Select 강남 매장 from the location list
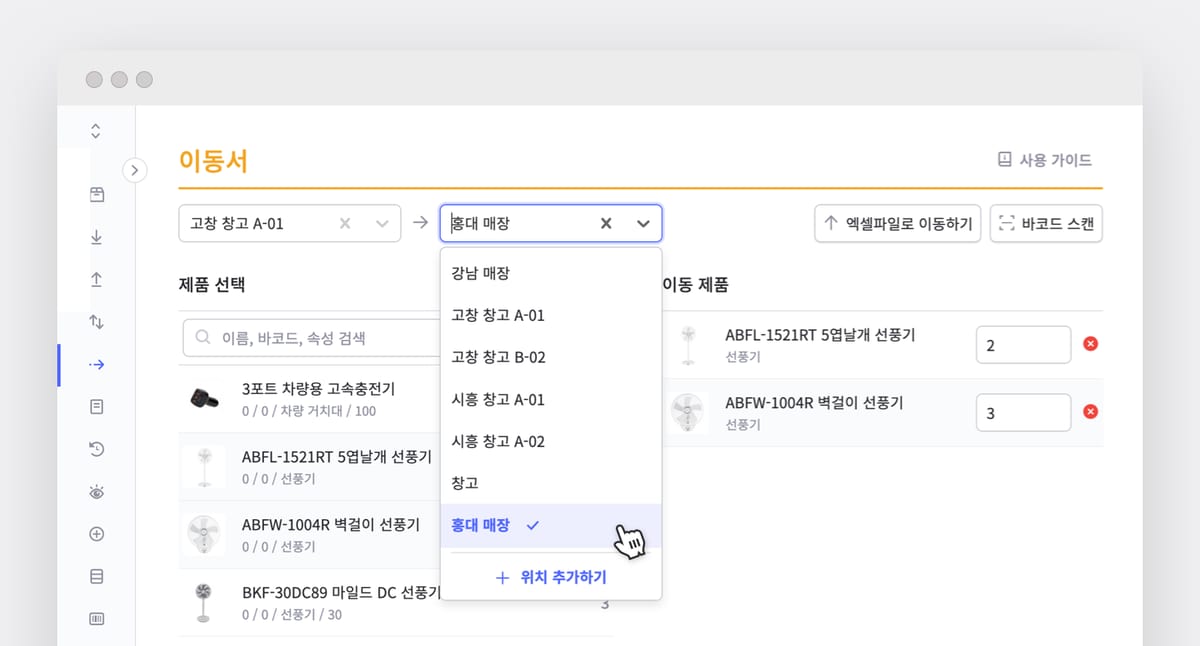This screenshot has height=646, width=1200. click(480, 273)
